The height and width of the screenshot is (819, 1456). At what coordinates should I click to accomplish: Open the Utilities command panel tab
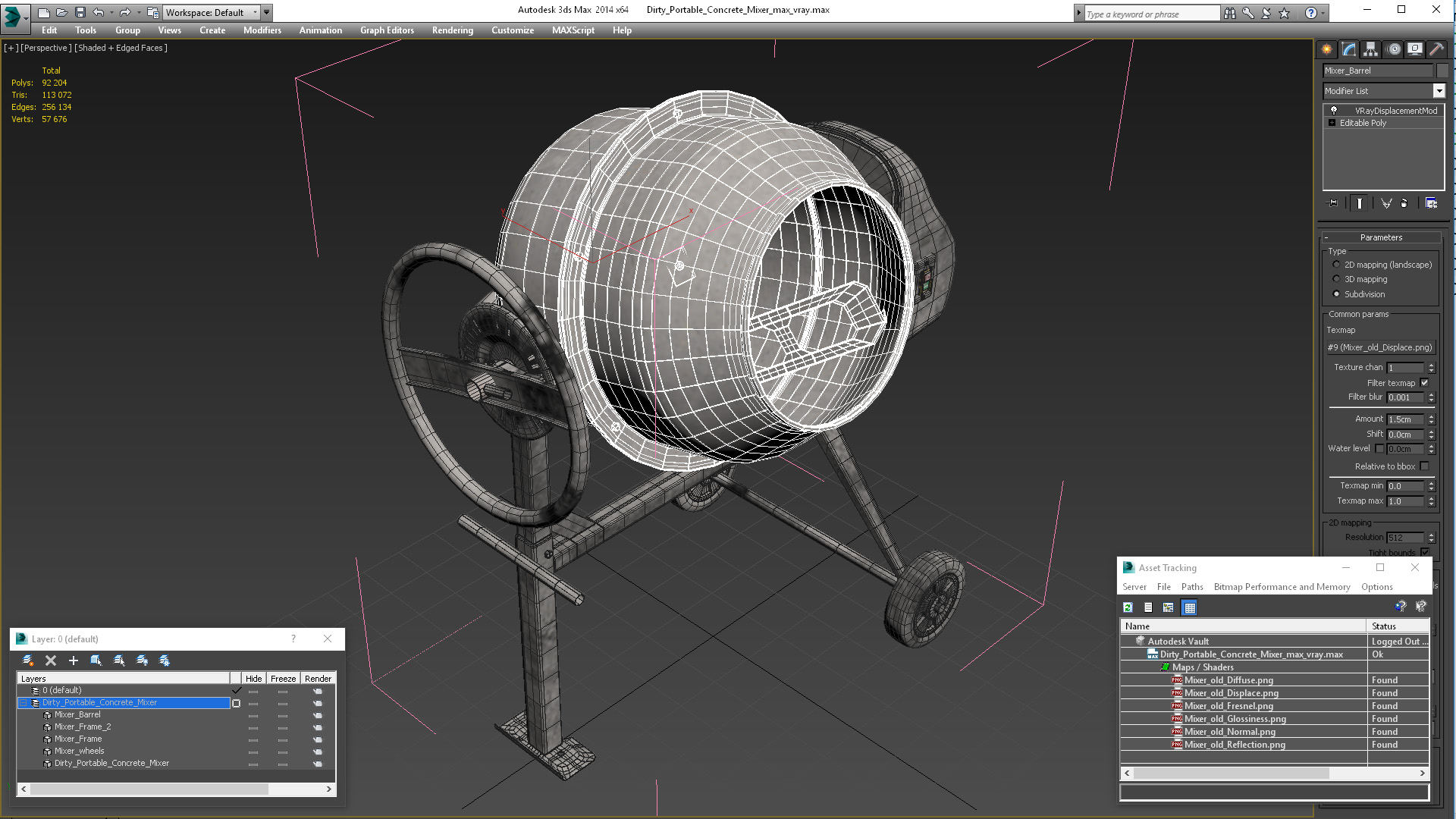(1436, 49)
